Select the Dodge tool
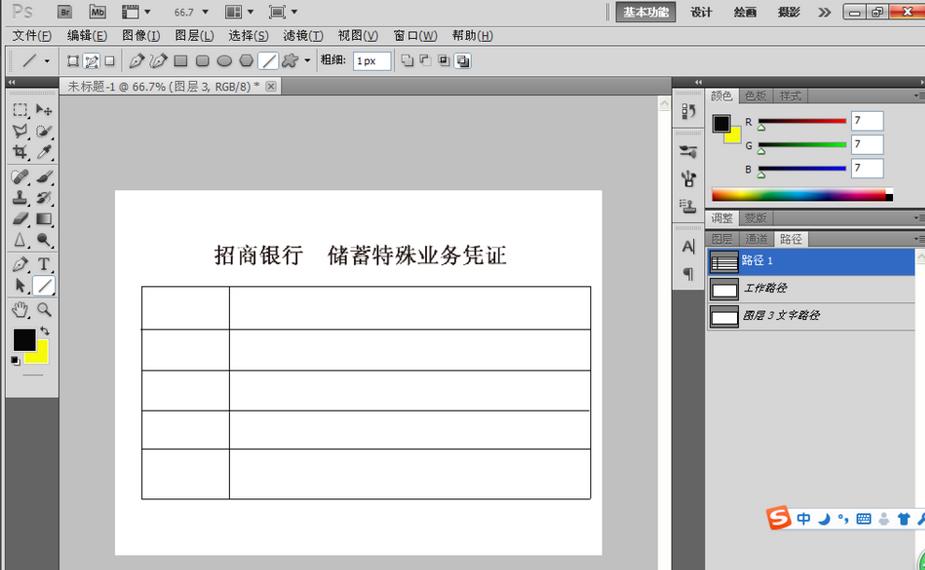The width and height of the screenshot is (925, 570). coord(44,240)
